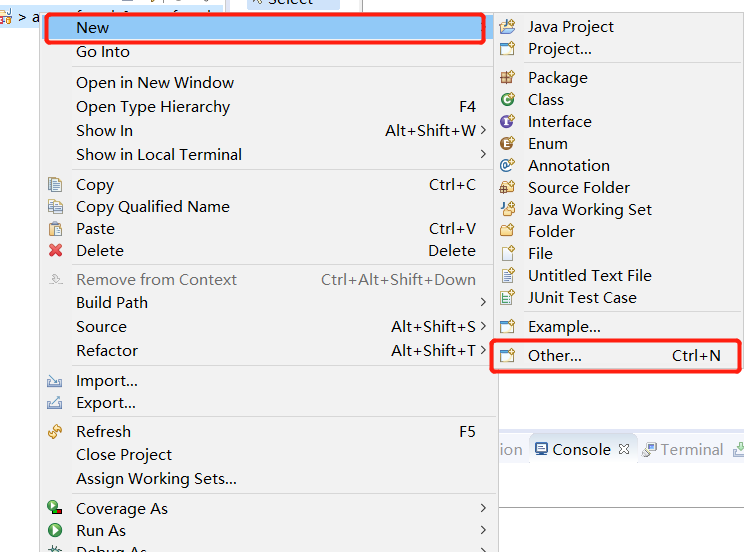Click the Annotation icon in submenu
This screenshot has height=552, width=744.
pos(508,166)
